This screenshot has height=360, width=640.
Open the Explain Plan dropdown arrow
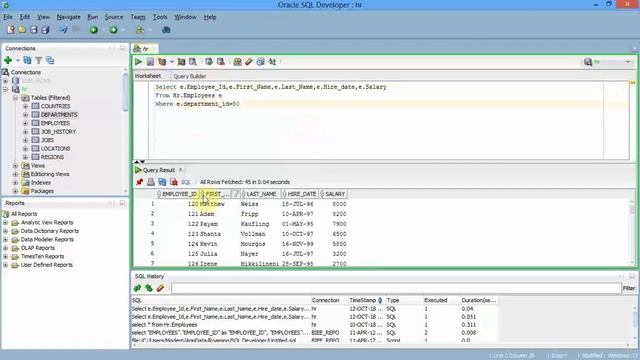[x=171, y=62]
